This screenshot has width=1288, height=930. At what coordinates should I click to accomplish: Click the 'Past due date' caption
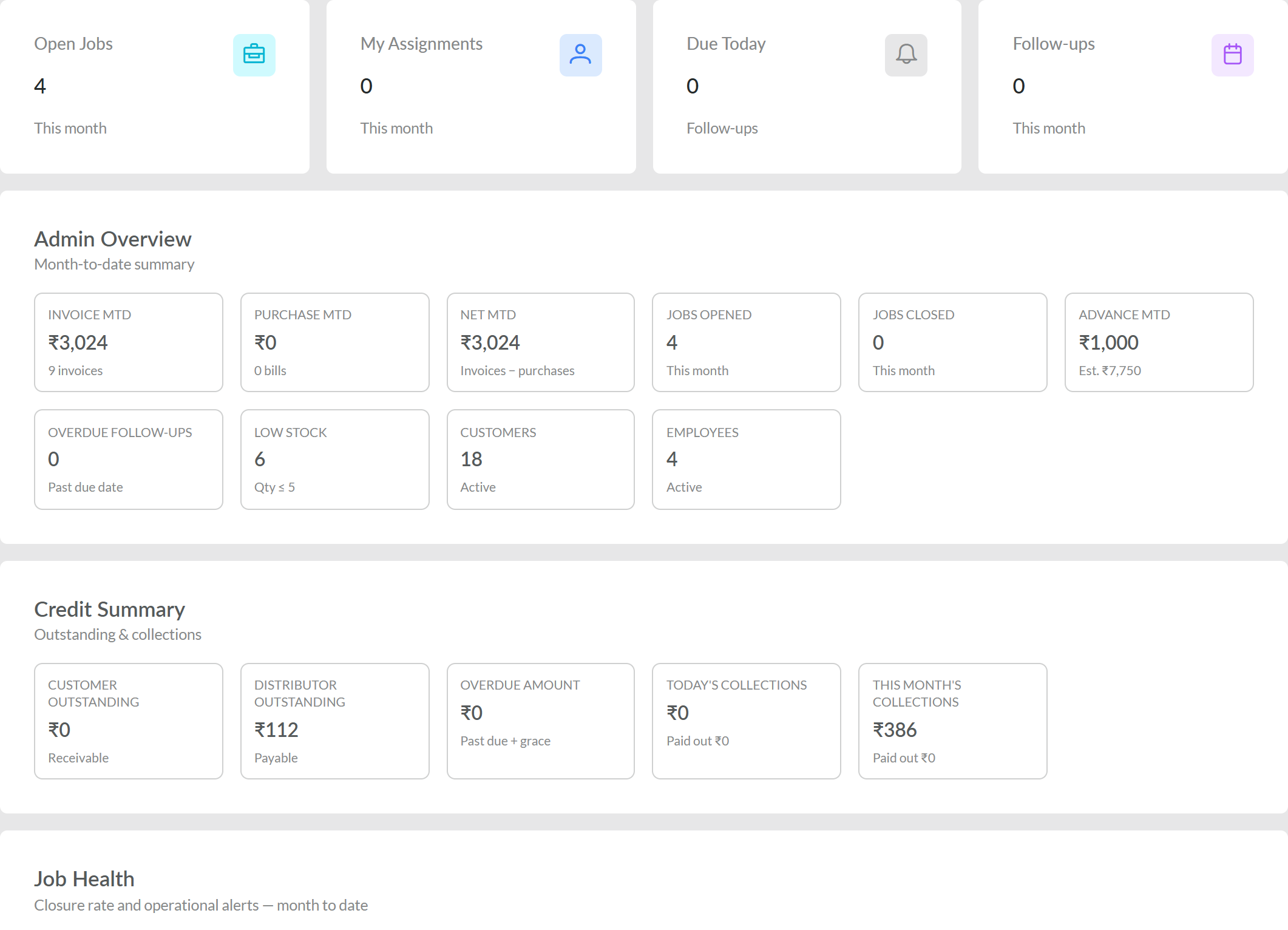click(x=86, y=487)
